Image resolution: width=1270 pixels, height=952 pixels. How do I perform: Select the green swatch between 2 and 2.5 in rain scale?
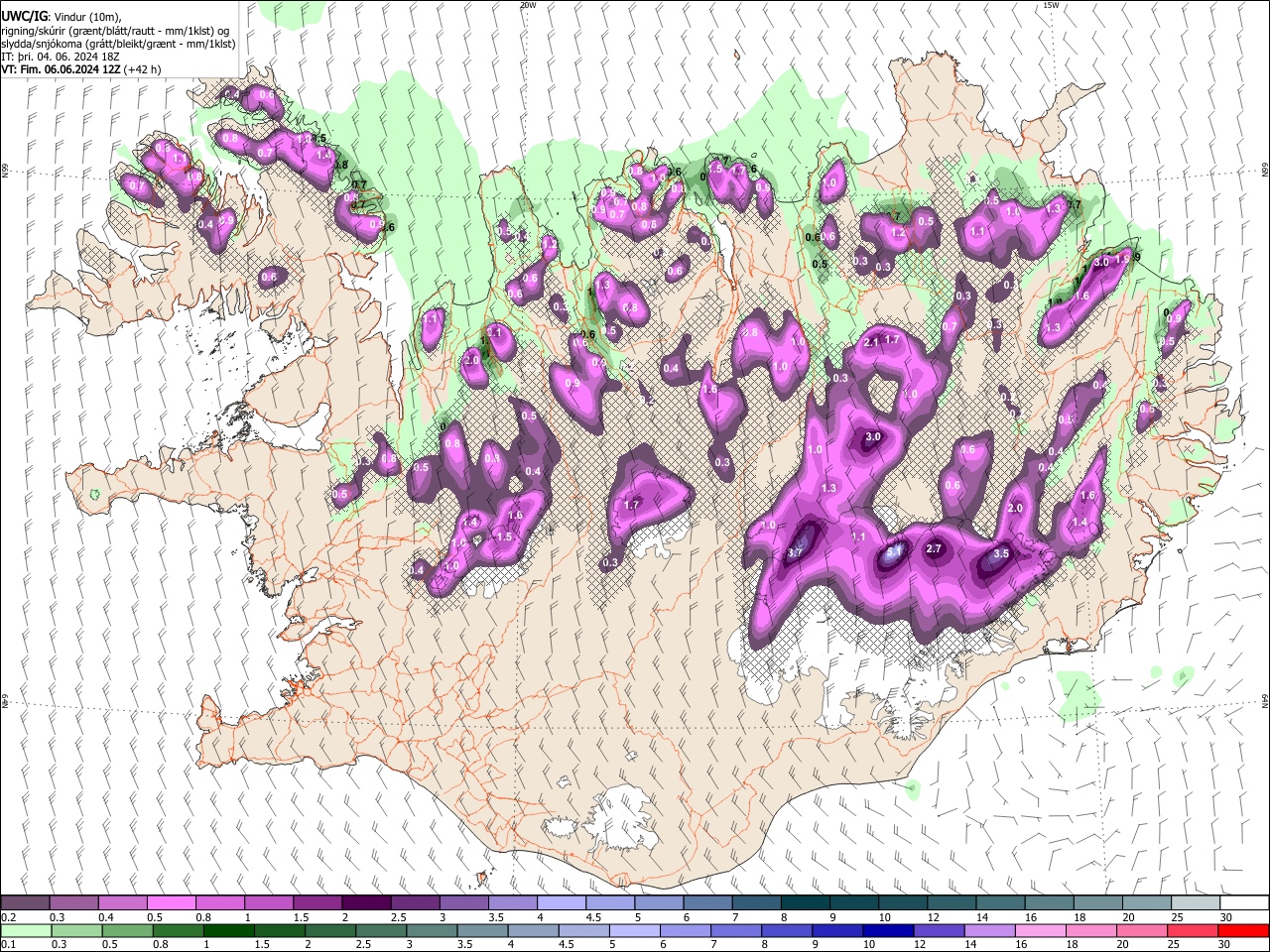coord(329,930)
